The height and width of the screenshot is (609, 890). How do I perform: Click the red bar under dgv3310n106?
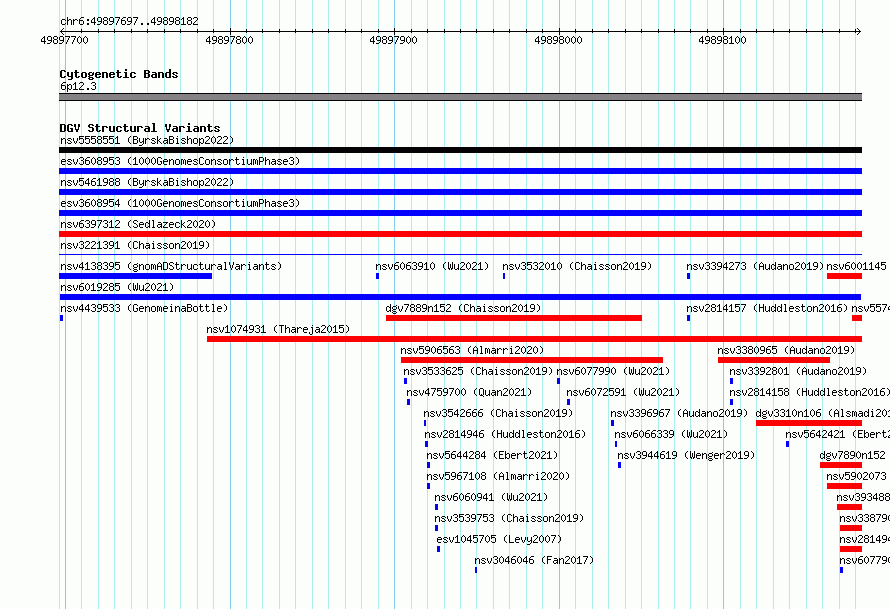click(x=809, y=423)
